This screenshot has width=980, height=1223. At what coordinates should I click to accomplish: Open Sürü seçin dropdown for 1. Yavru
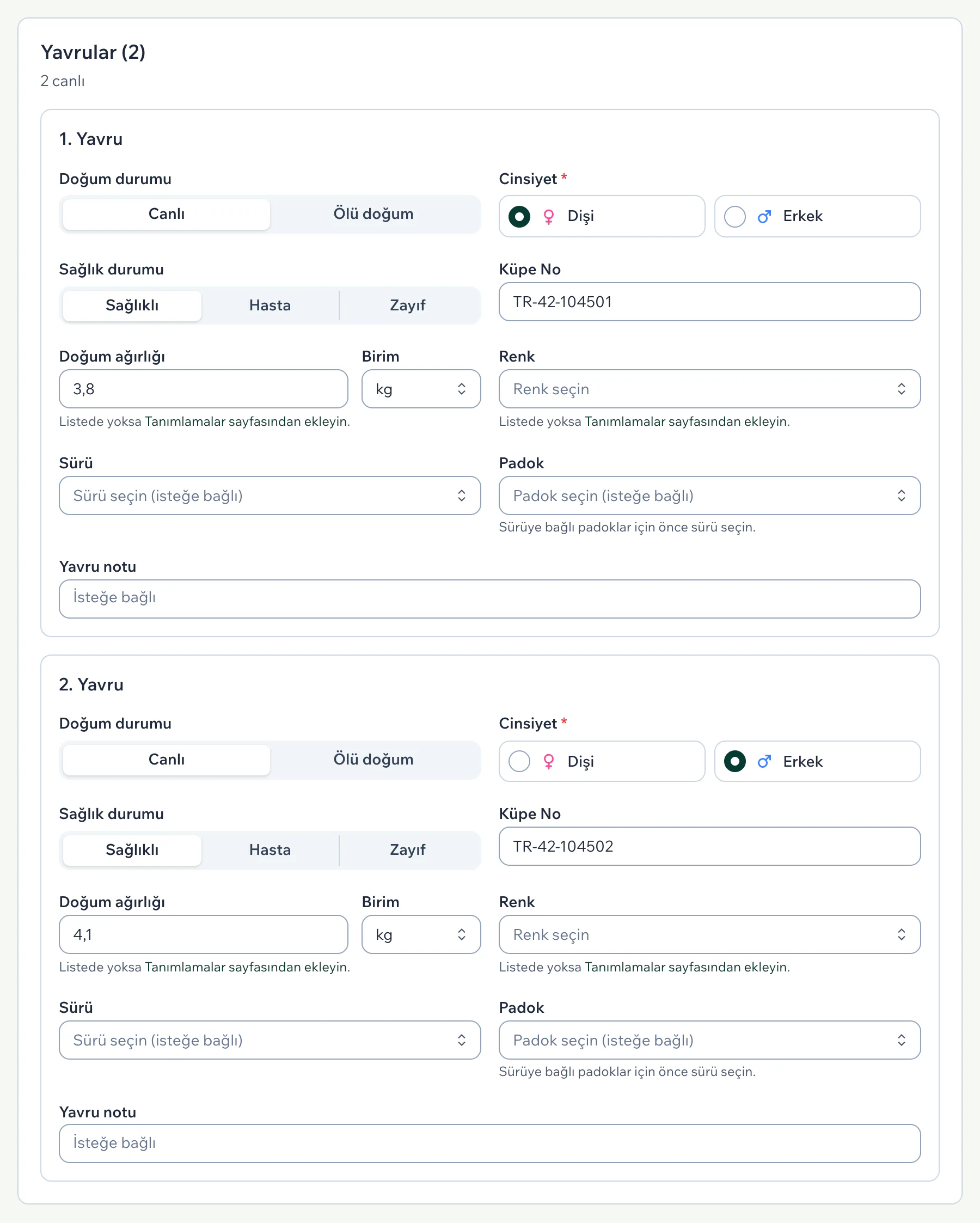[x=270, y=496]
